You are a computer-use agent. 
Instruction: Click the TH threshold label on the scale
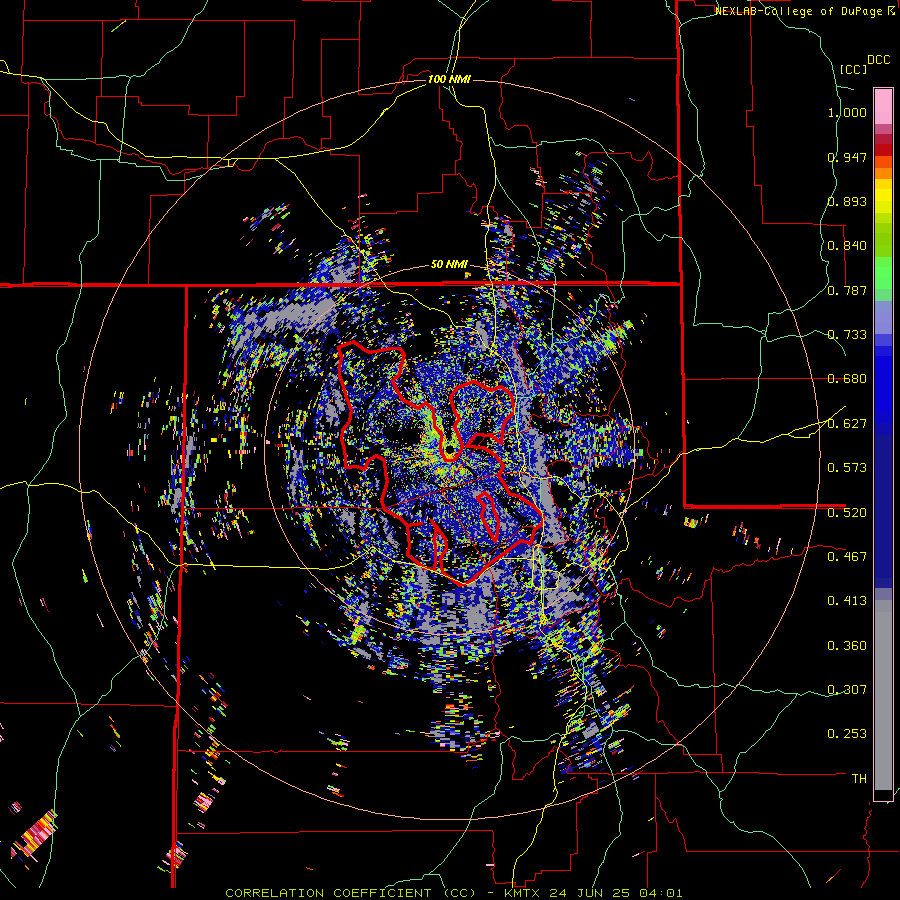[859, 779]
